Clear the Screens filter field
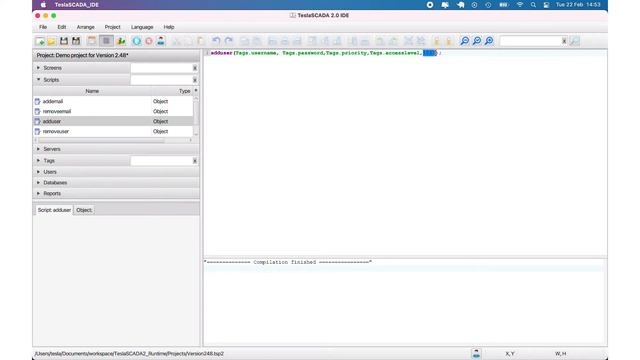The width and height of the screenshot is (640, 360). point(195,68)
